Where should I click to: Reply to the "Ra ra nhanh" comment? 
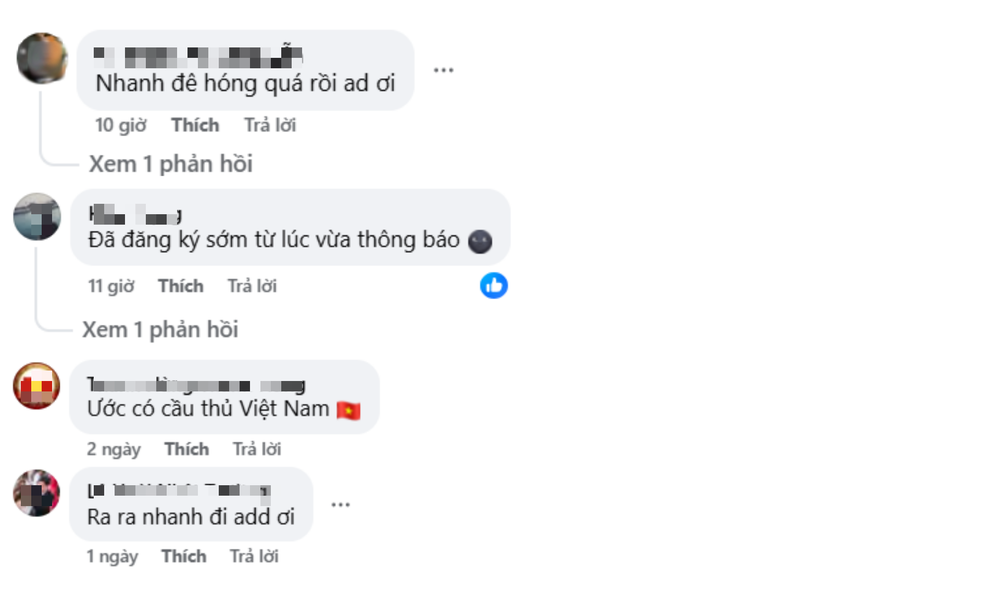coord(254,556)
